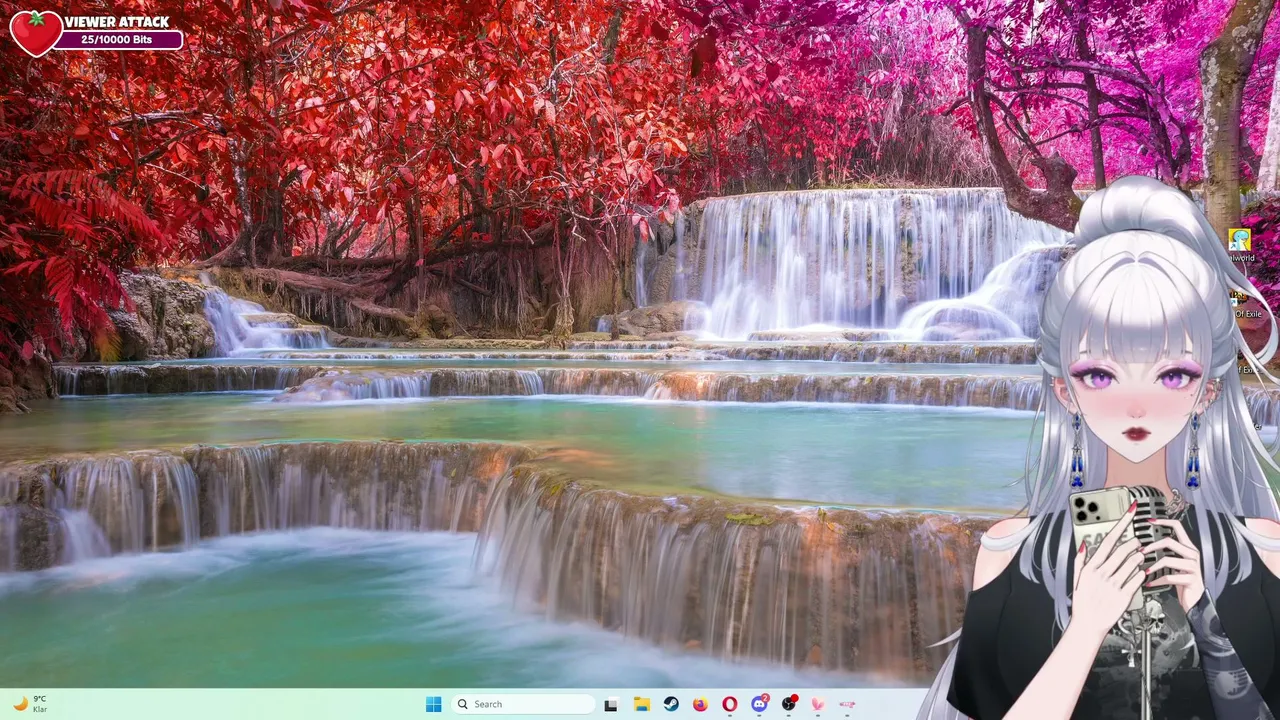Click the Viewer Attack bits progress bar
Image resolution: width=1280 pixels, height=720 pixels.
coord(118,40)
